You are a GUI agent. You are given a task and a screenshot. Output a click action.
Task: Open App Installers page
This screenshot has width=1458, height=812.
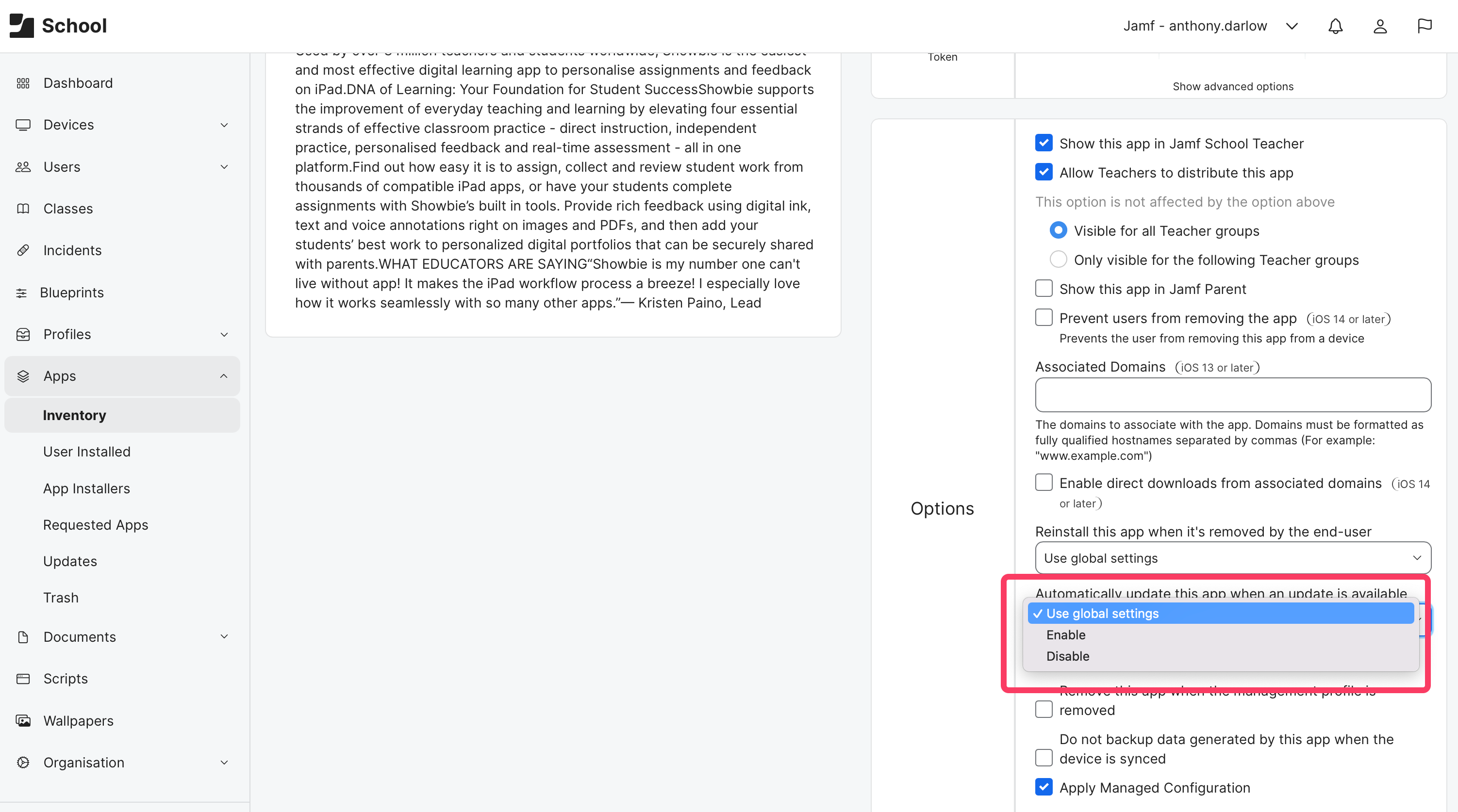[86, 488]
